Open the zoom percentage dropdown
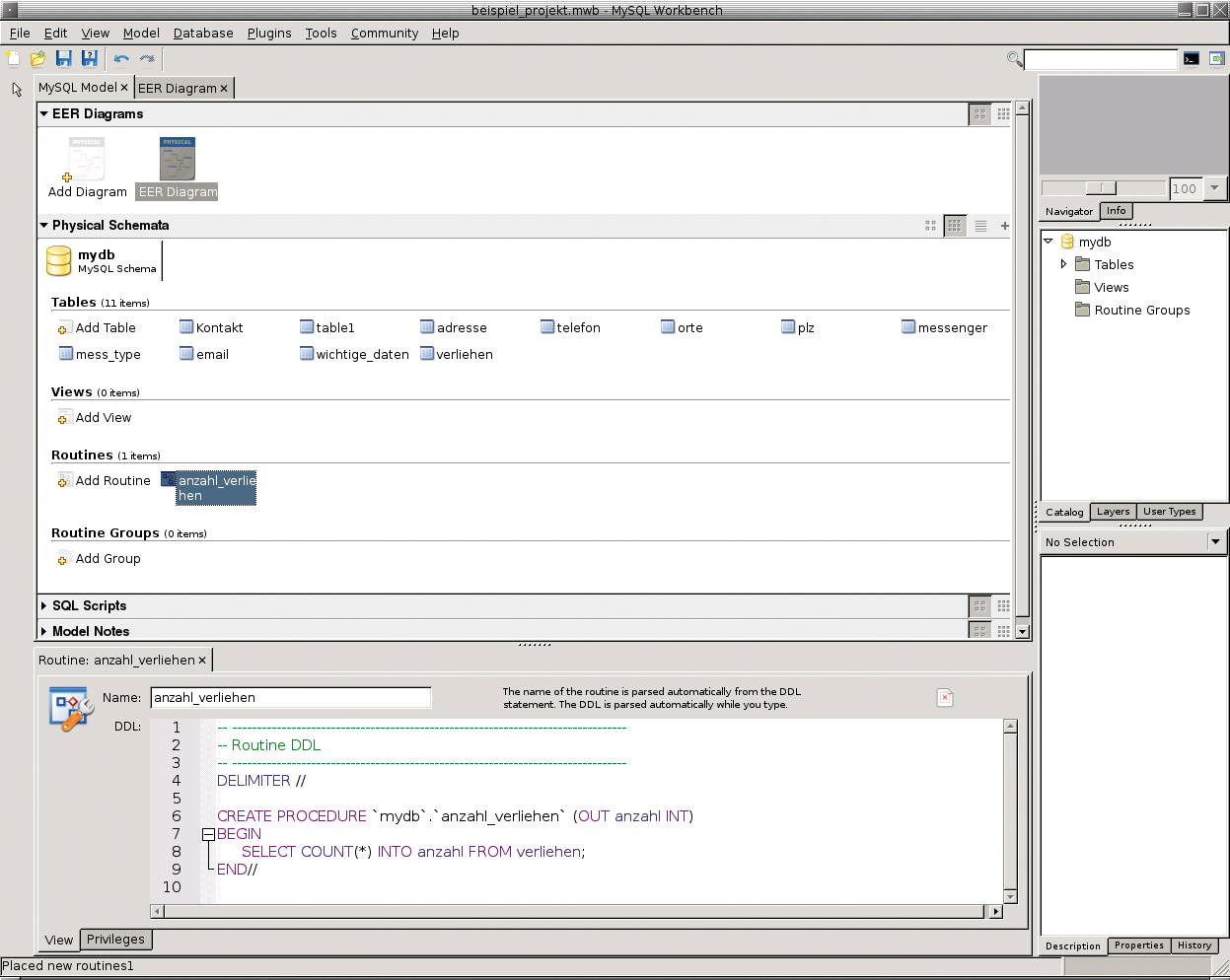This screenshot has width=1230, height=980. (x=1215, y=188)
